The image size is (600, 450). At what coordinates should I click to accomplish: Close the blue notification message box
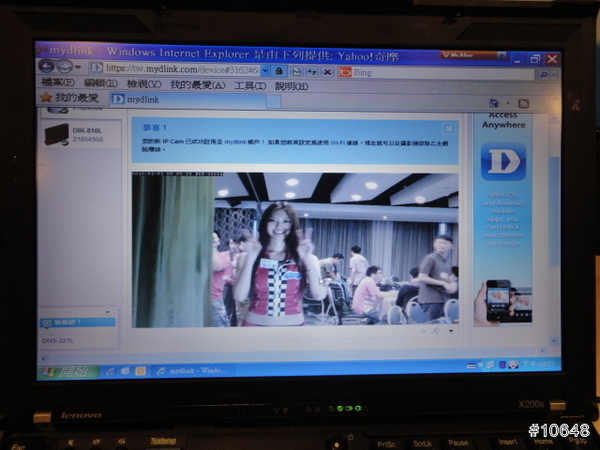(x=449, y=128)
